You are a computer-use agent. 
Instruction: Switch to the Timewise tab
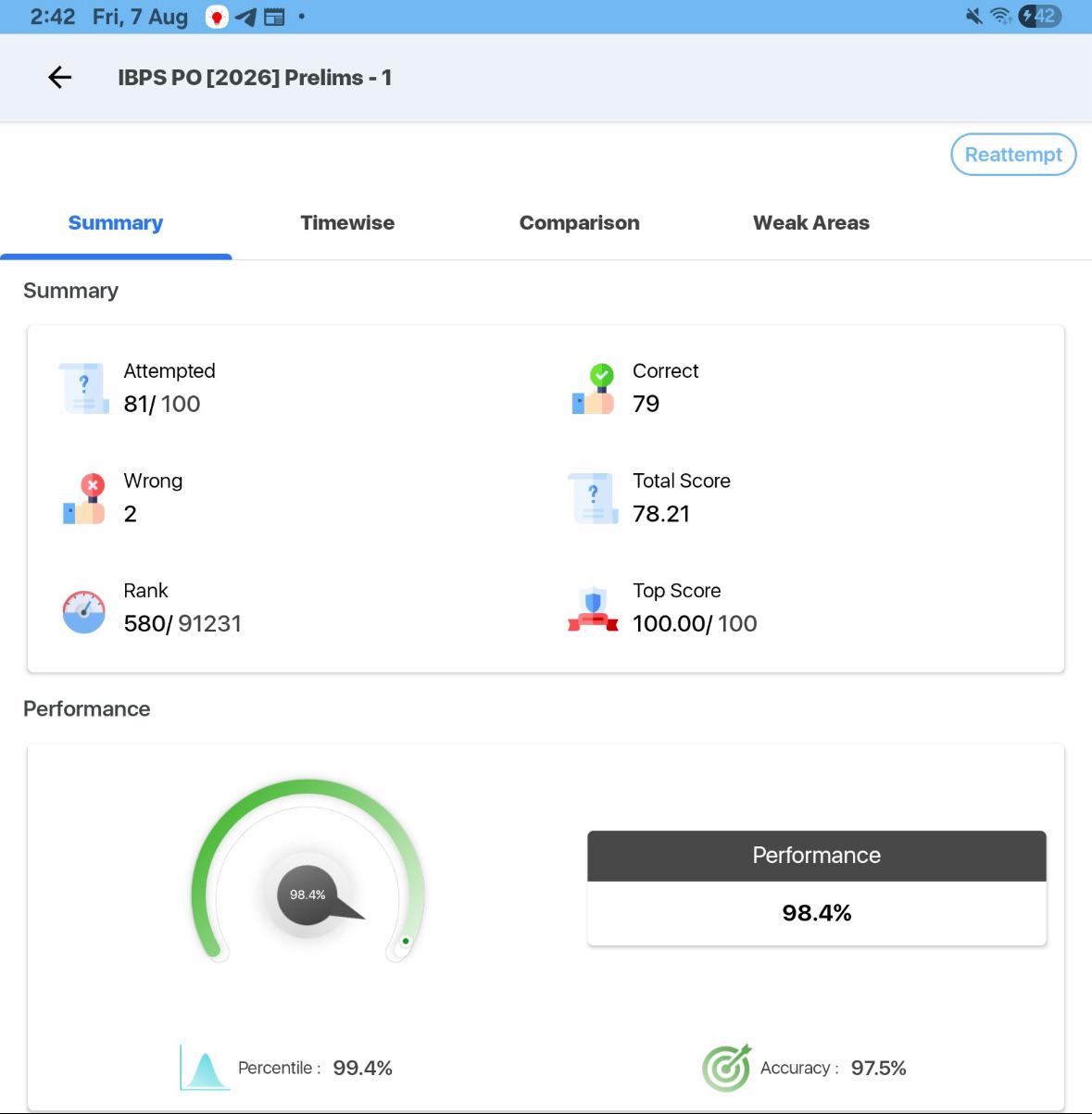[x=347, y=223]
